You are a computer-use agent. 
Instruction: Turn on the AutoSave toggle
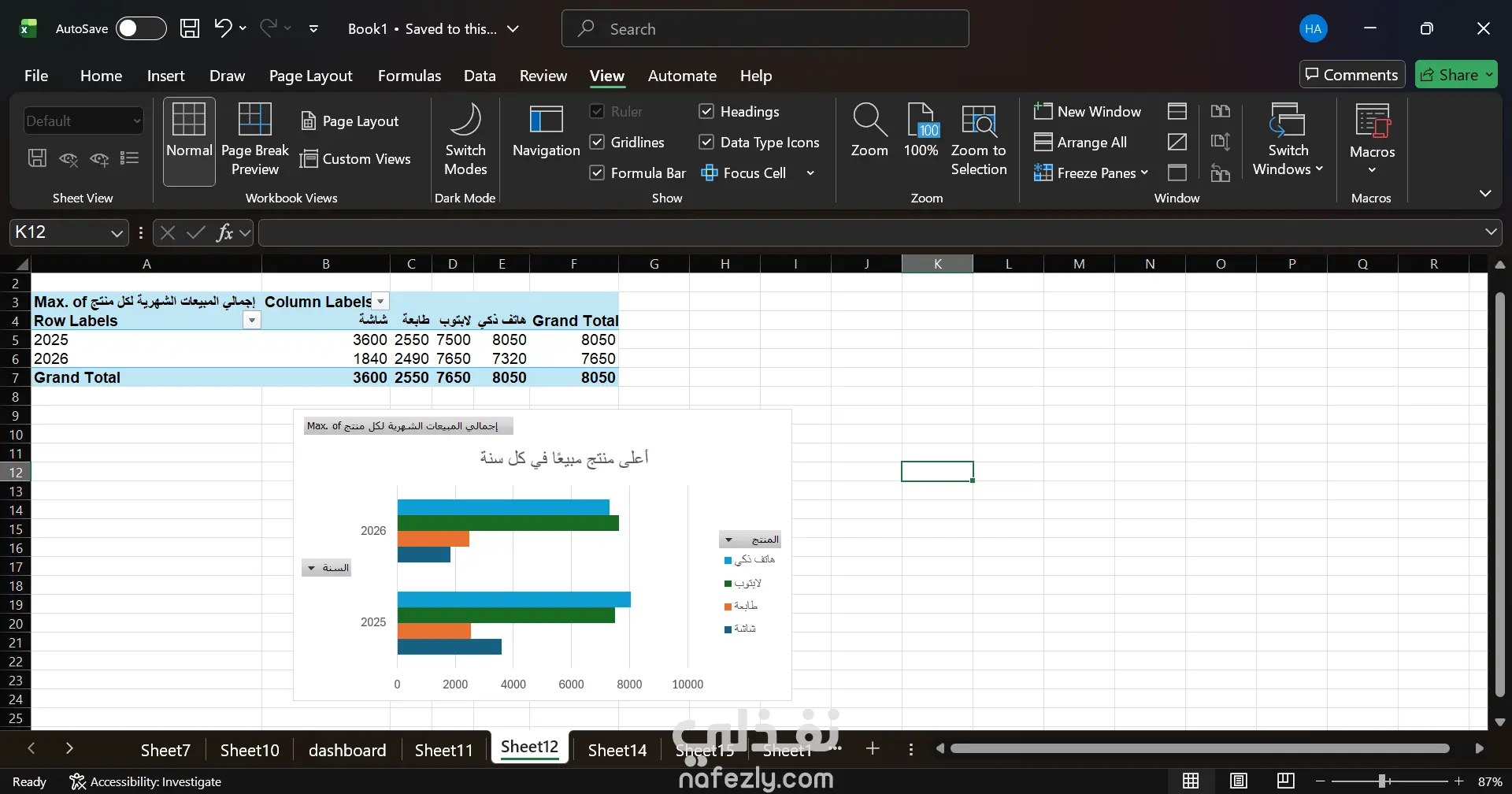(141, 28)
